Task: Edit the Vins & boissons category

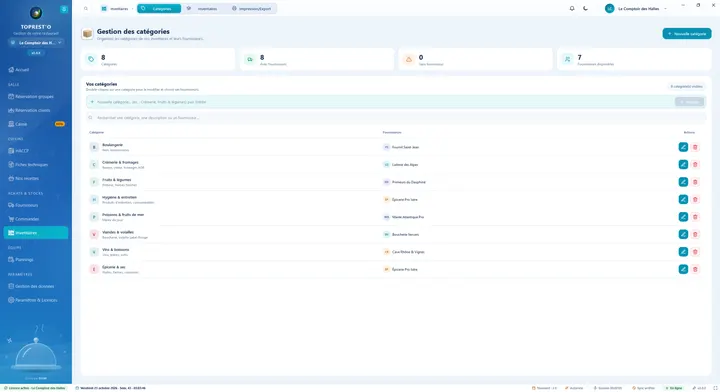Action: pos(683,252)
